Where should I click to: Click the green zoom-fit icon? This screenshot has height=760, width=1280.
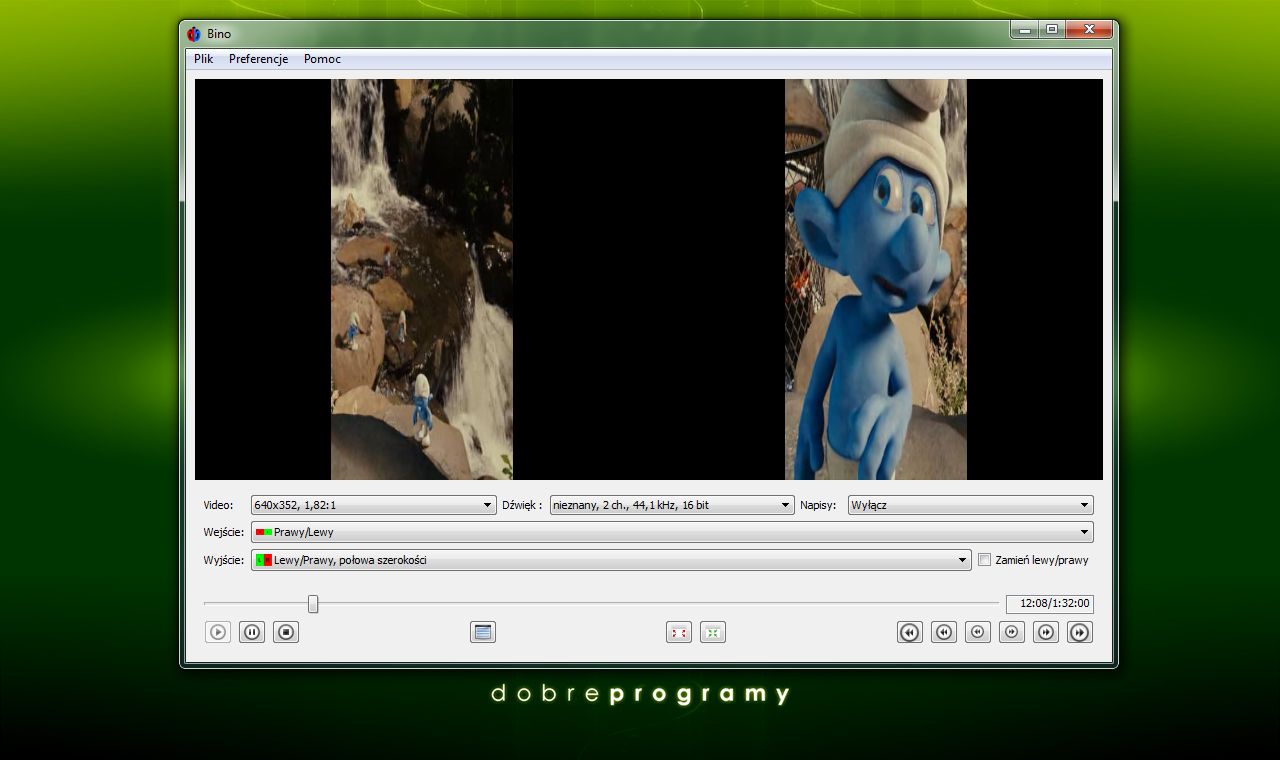(x=713, y=632)
